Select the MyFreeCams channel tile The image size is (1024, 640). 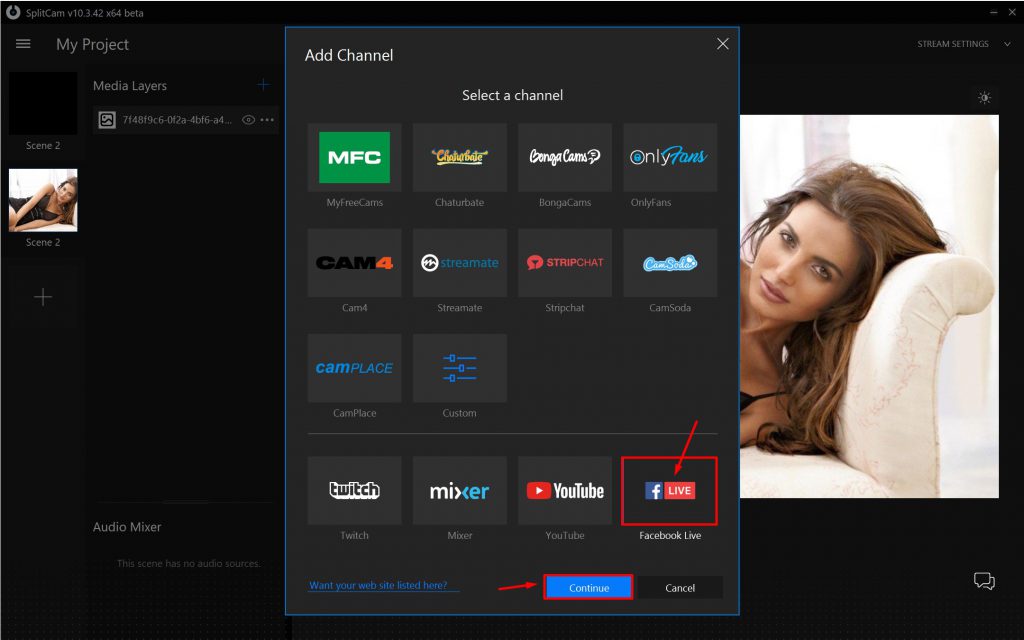(355, 157)
